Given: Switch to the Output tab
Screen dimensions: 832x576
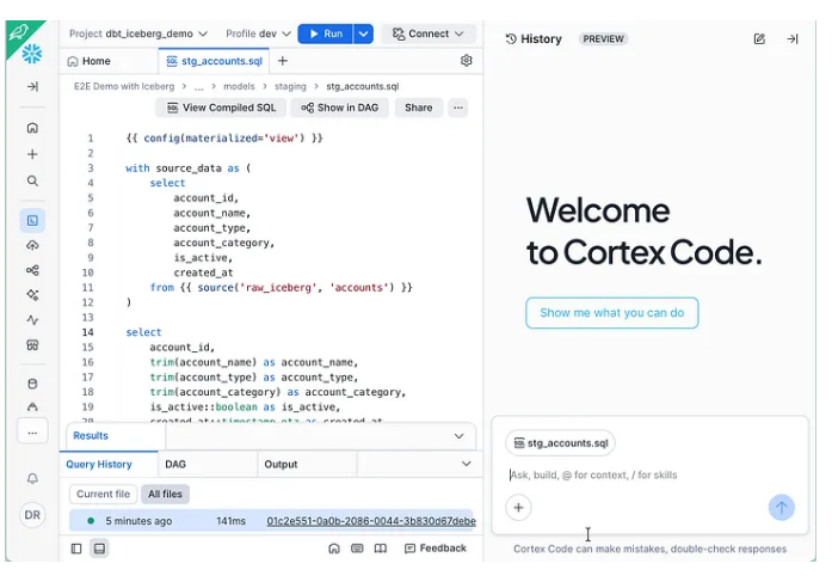Looking at the screenshot, I should point(281,464).
